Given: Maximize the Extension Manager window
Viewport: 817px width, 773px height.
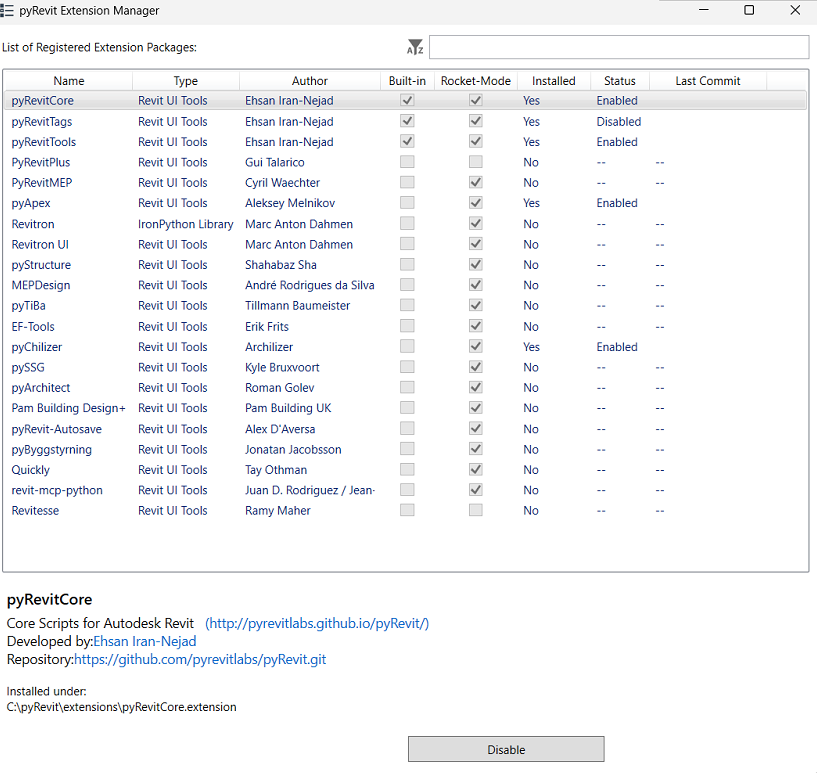Looking at the screenshot, I should (x=749, y=10).
